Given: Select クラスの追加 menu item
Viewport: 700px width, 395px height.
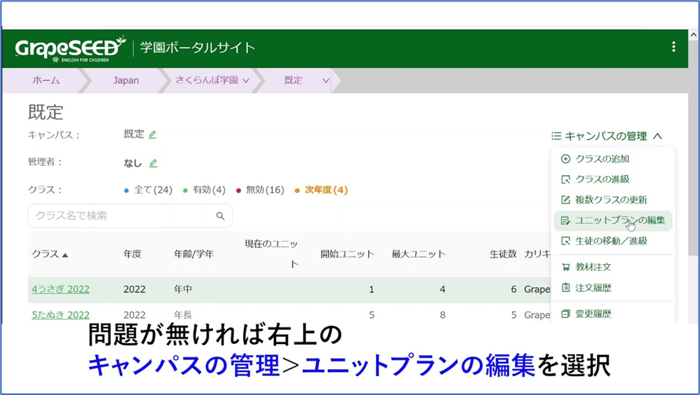Looking at the screenshot, I should point(612,159).
